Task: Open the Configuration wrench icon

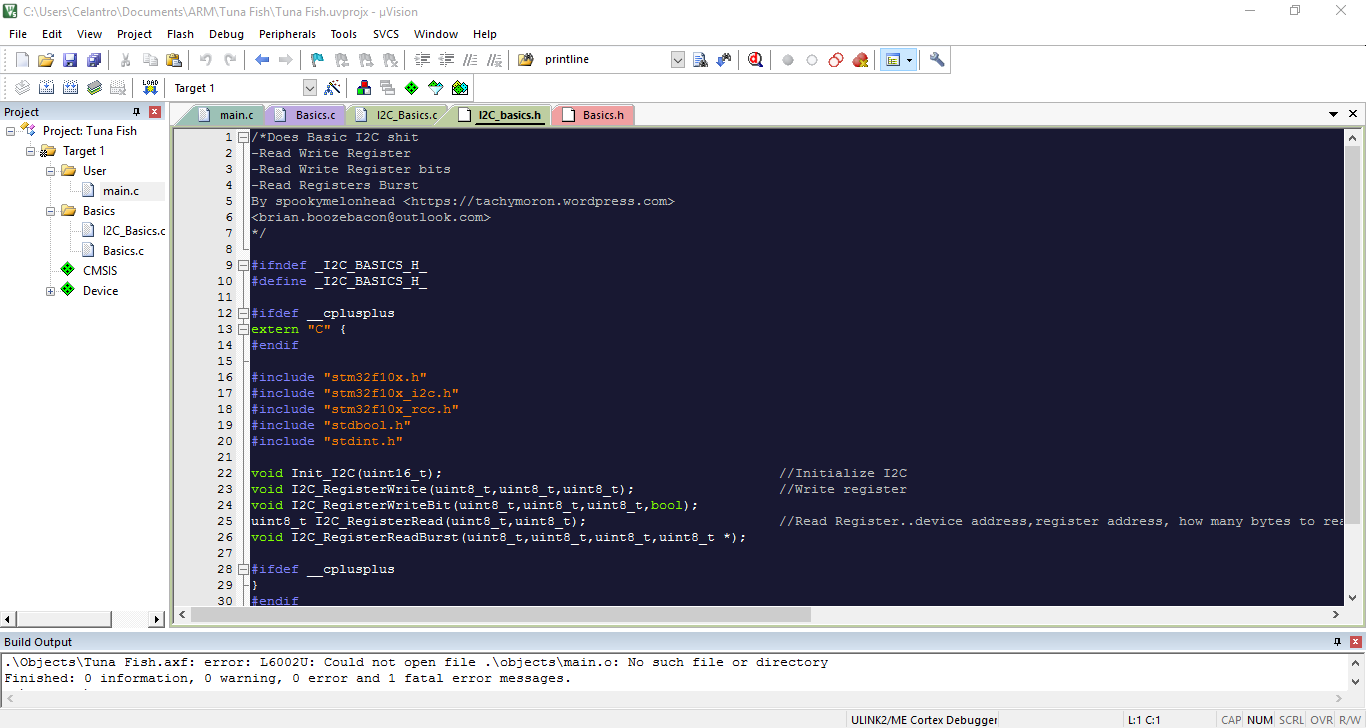Action: coord(937,60)
